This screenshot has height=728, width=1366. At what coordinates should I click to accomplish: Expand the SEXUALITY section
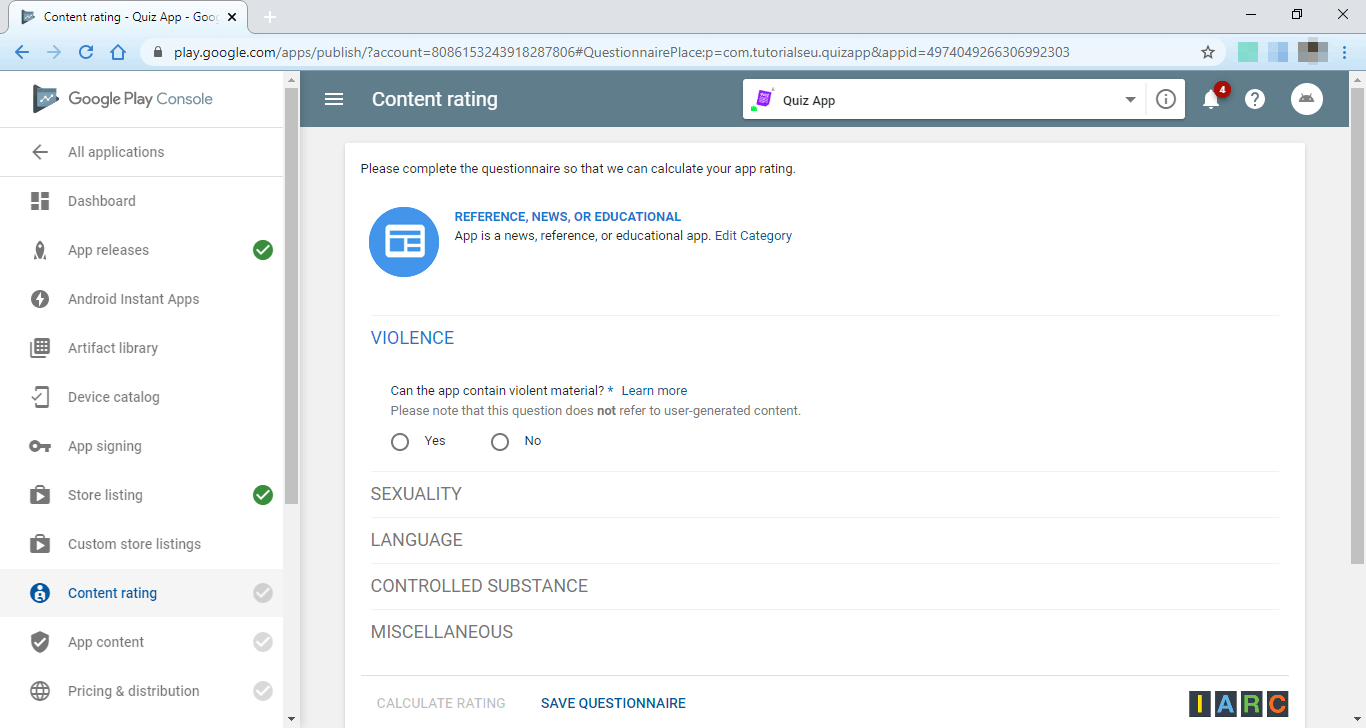coord(416,494)
